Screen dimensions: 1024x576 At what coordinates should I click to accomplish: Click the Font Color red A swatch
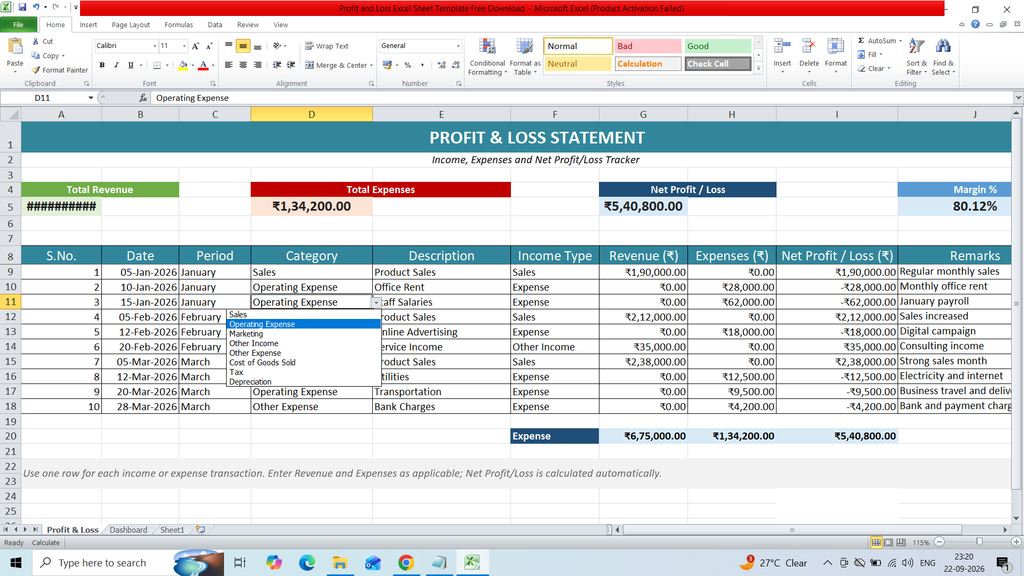click(203, 65)
